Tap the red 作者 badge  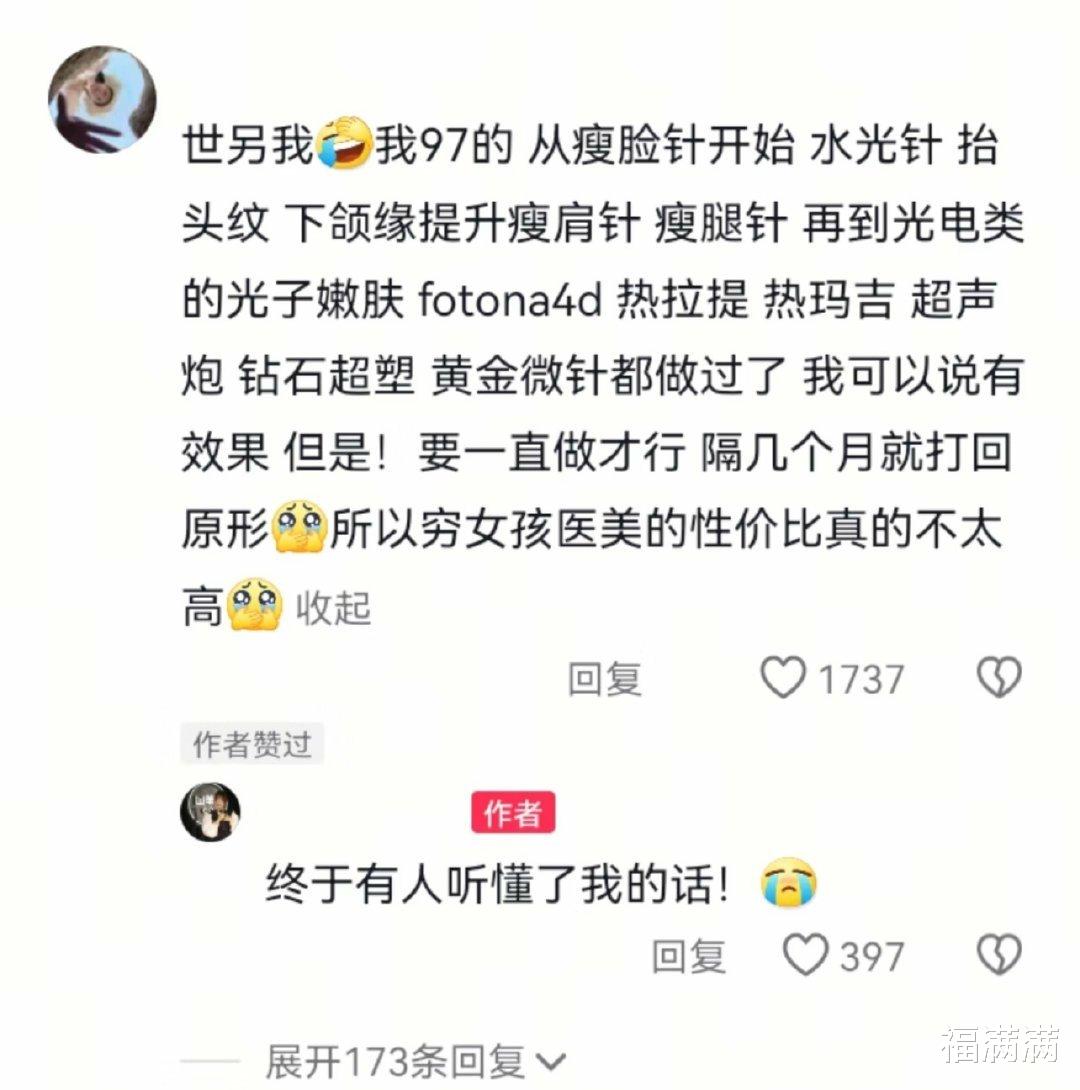coord(513,812)
